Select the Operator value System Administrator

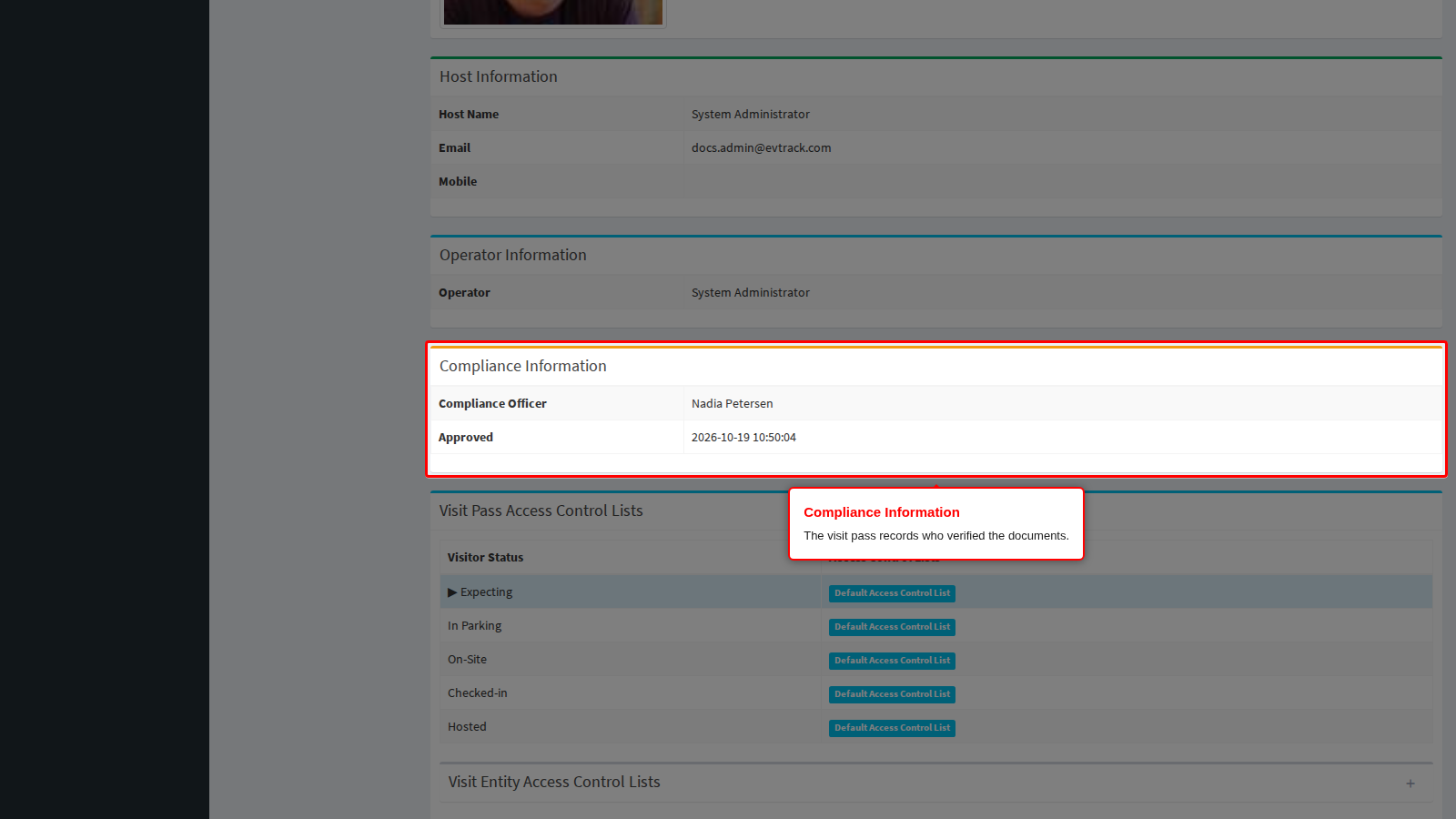pos(750,292)
